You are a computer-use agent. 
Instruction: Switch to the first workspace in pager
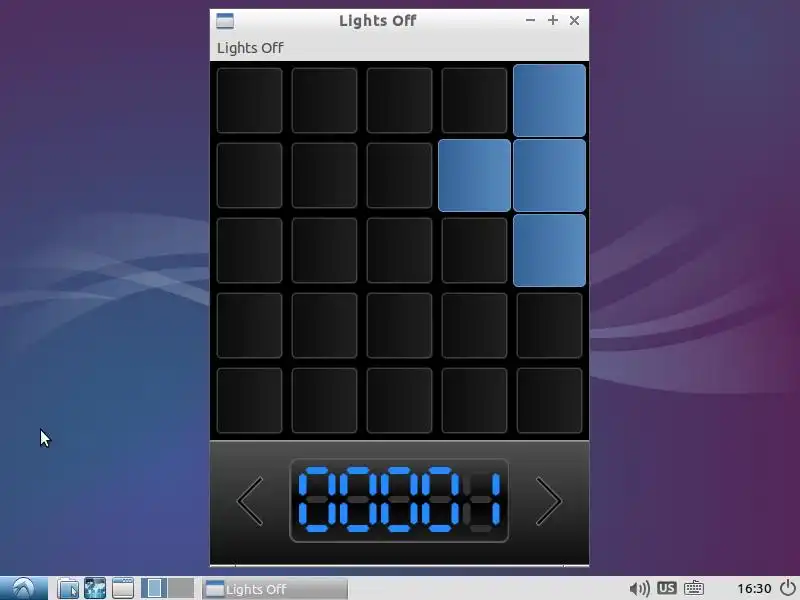click(x=154, y=588)
